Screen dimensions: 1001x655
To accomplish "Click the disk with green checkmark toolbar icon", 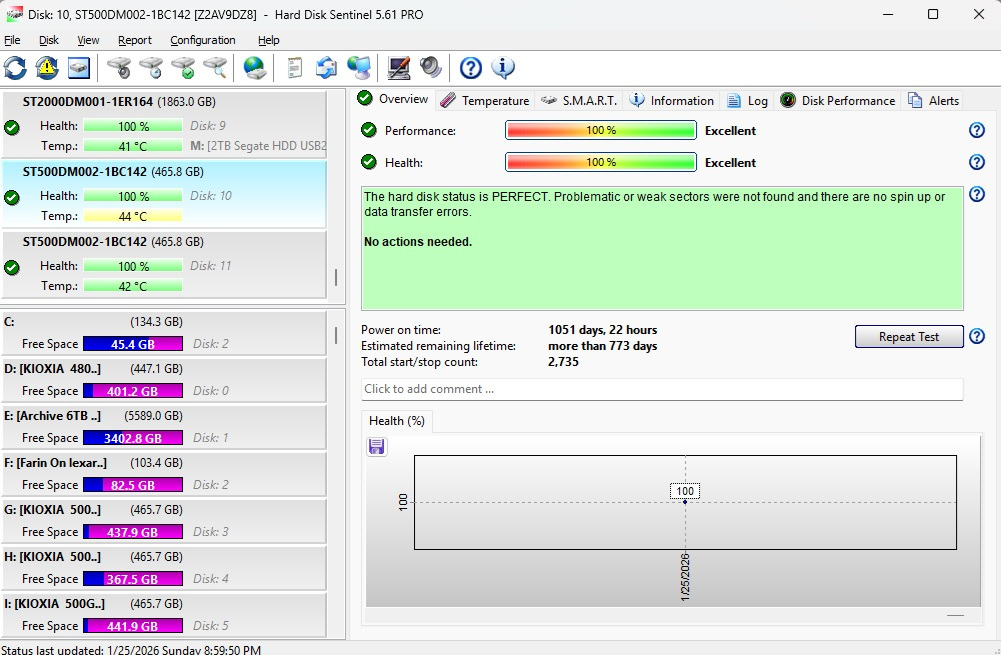I will tap(183, 68).
